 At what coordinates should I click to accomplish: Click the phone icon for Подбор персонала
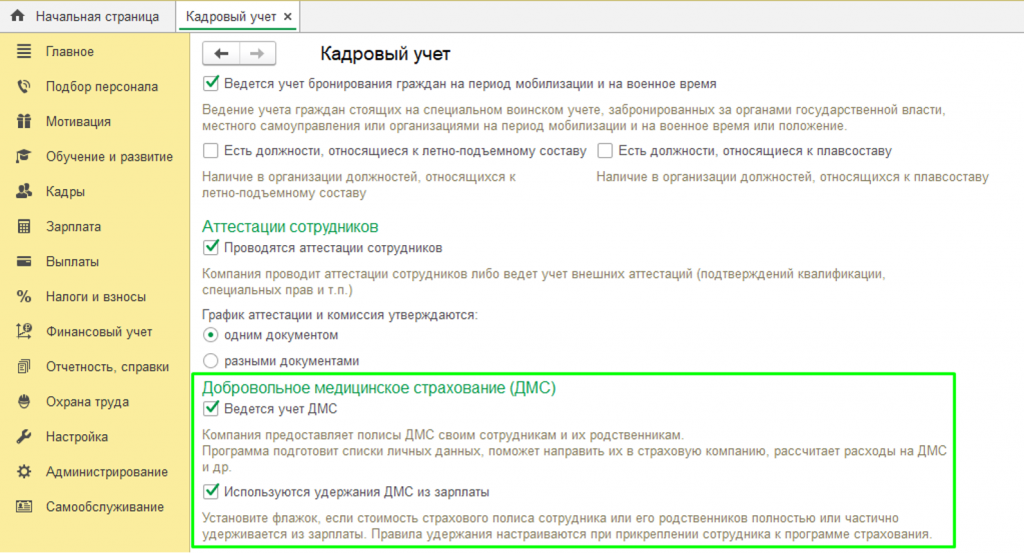point(24,86)
